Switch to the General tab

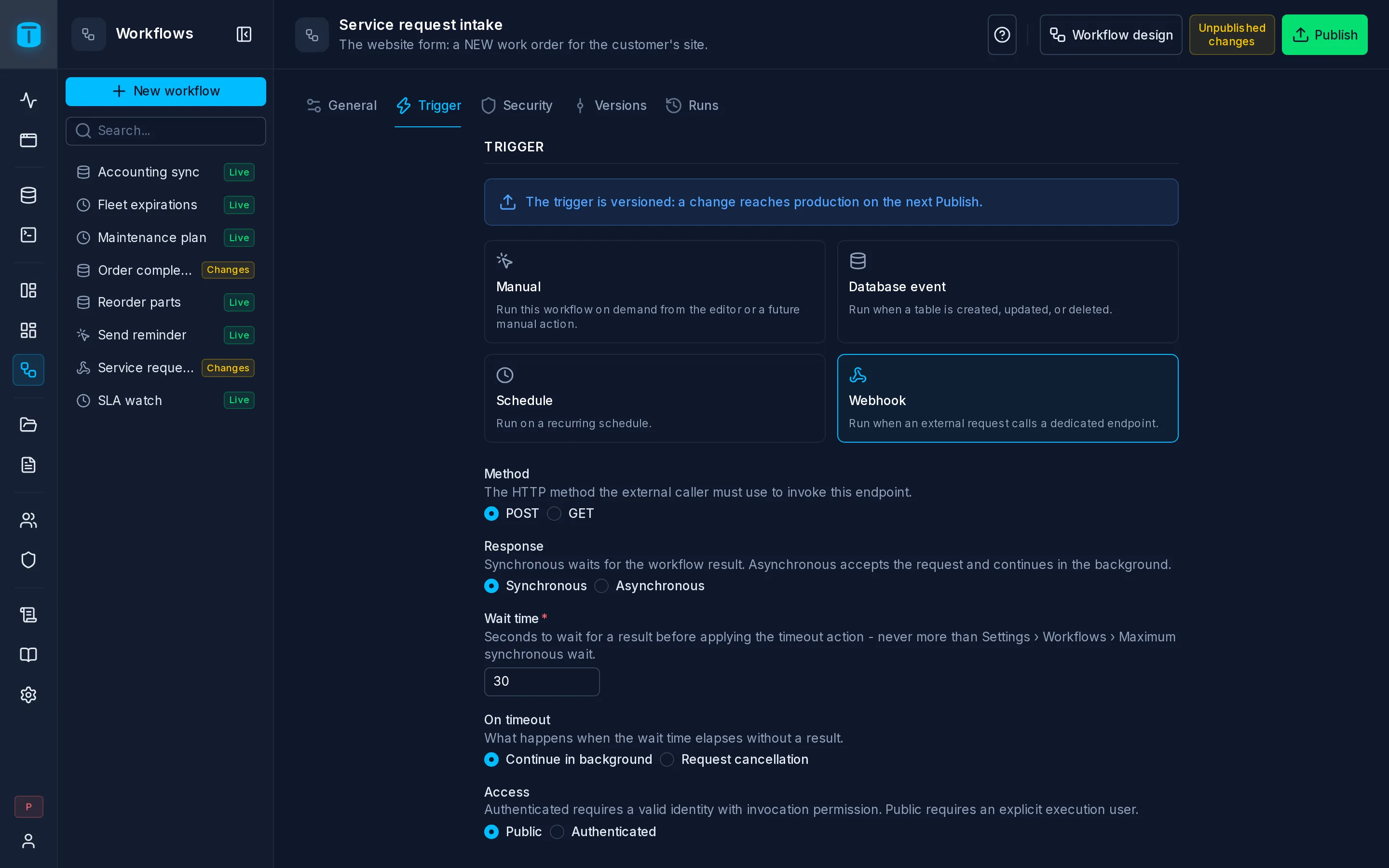[341, 106]
